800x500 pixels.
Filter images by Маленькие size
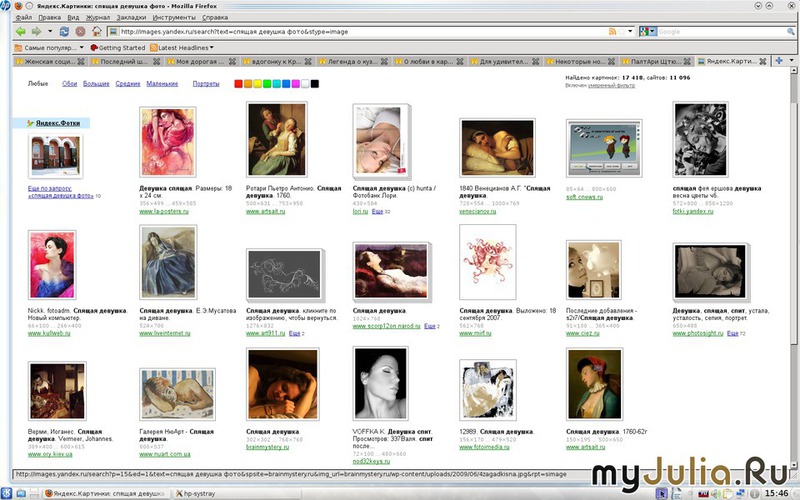[x=162, y=84]
